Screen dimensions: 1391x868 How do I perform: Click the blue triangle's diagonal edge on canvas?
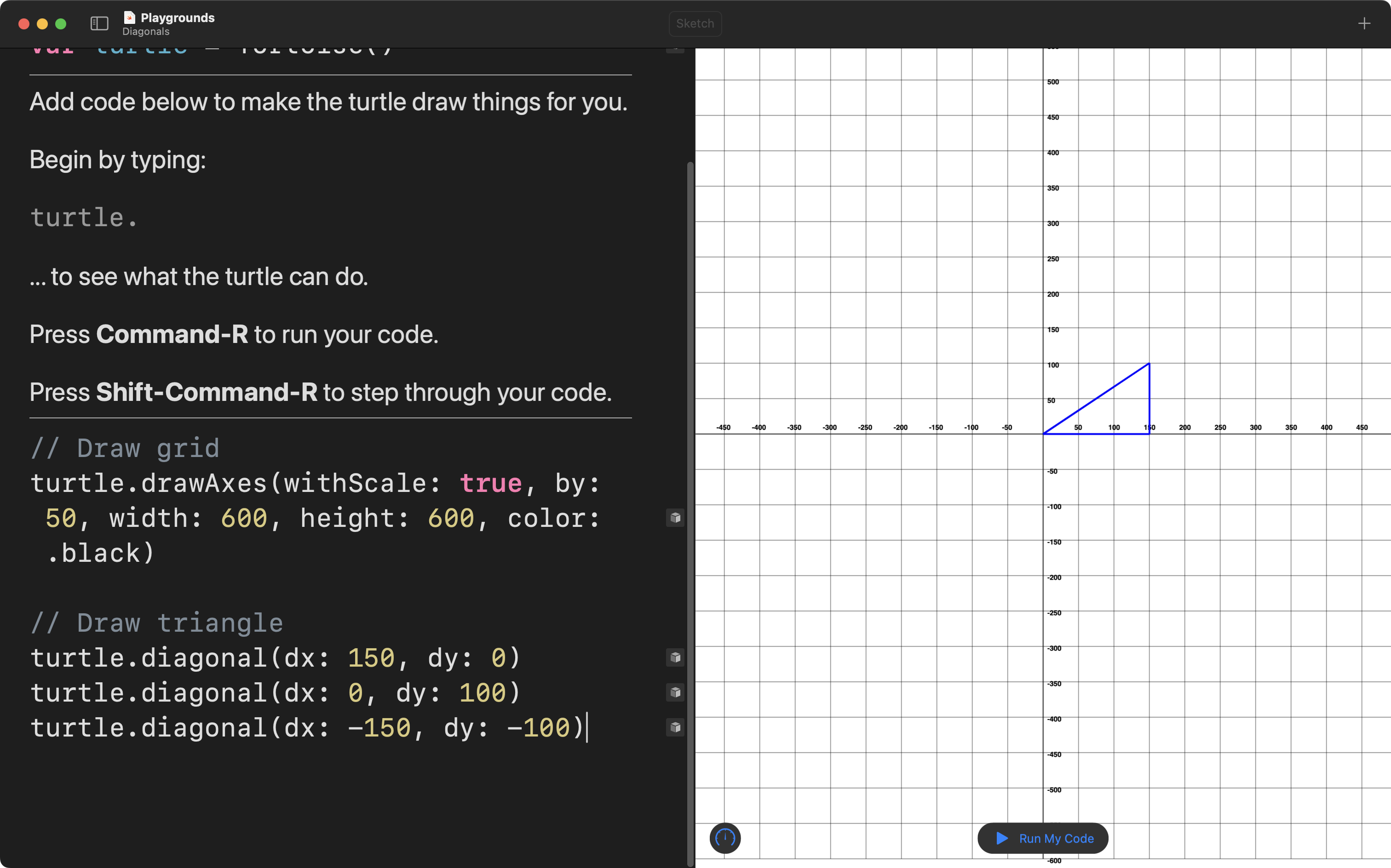[1096, 399]
